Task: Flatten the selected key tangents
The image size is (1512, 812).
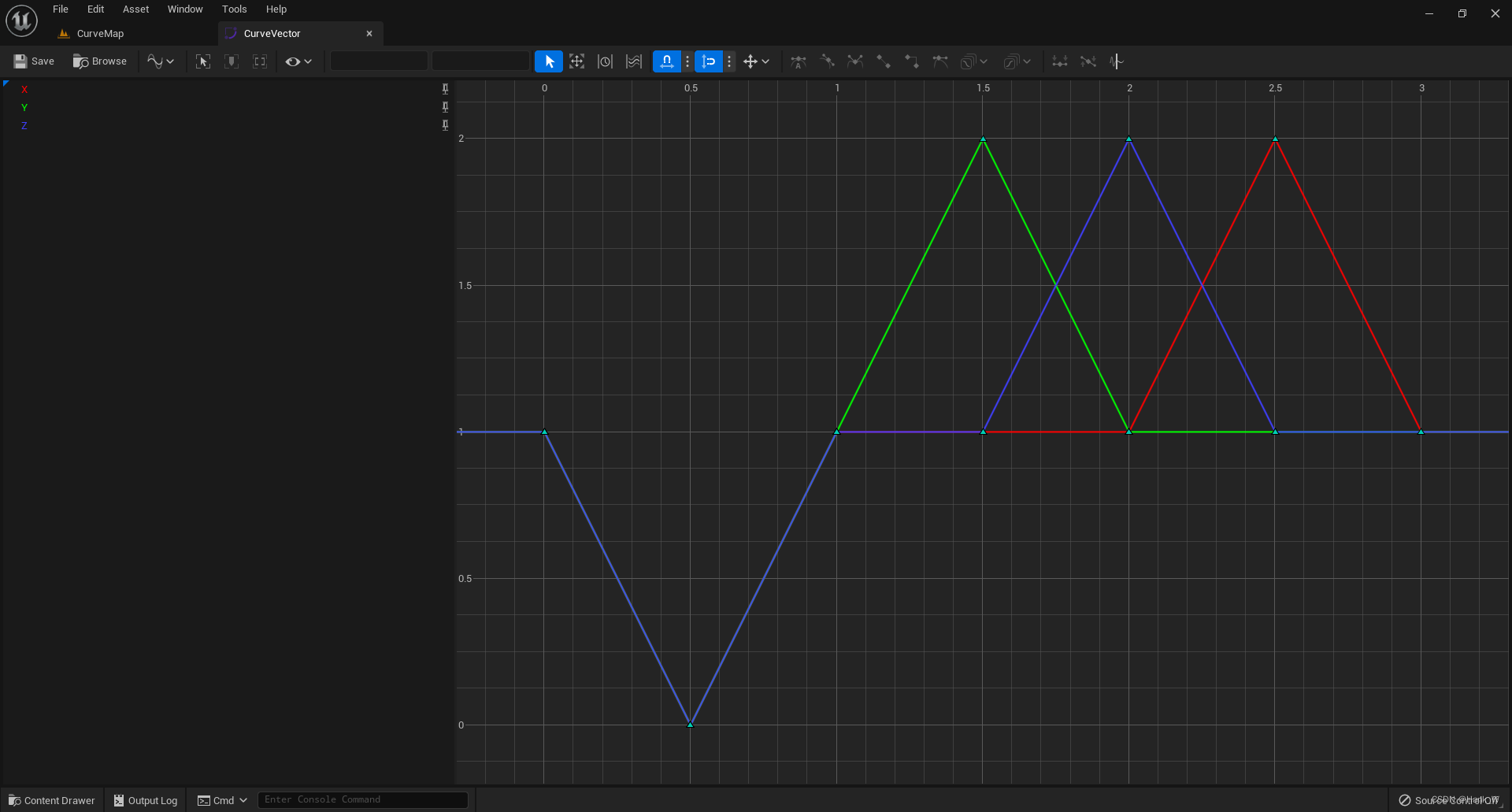Action: coord(1059,61)
